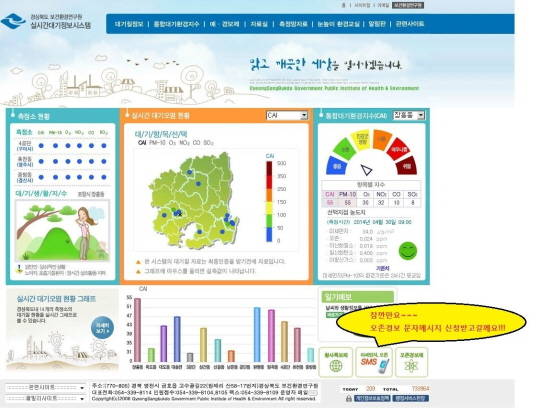Open the ozone alert atom icon box
560x415 pixels.
click(411, 362)
